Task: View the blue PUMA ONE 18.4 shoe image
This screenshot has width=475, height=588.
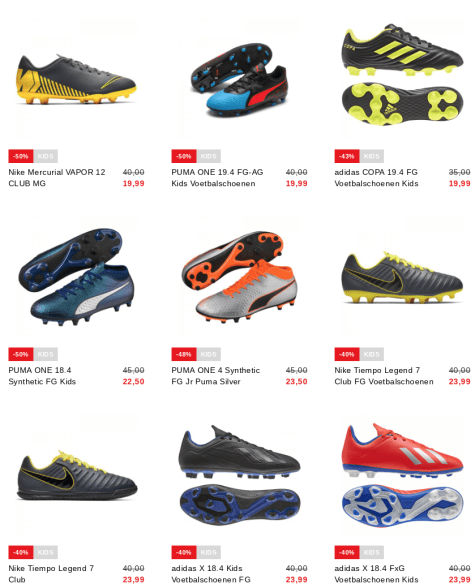Action: tap(76, 277)
